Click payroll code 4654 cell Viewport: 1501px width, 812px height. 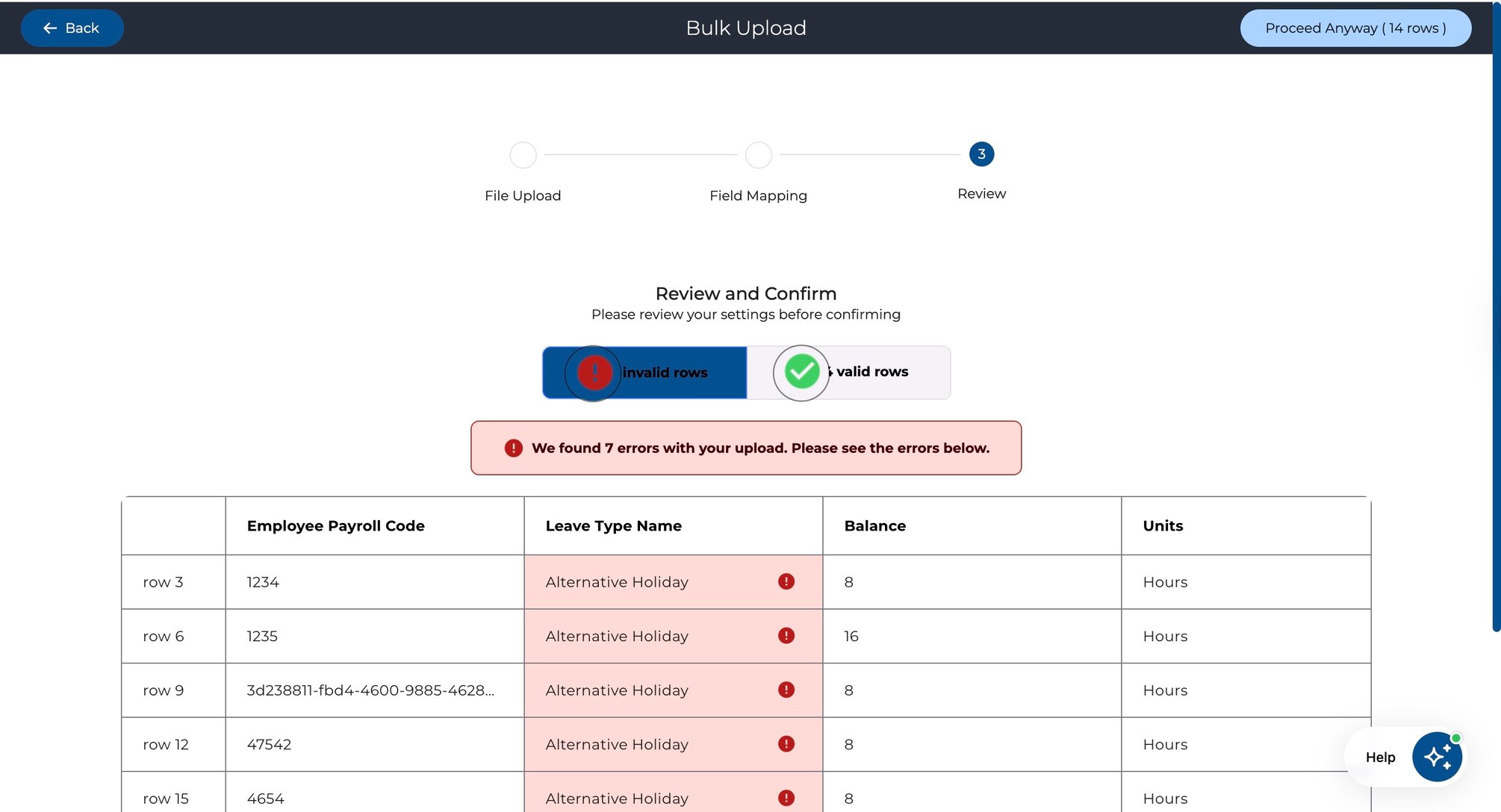(x=375, y=793)
